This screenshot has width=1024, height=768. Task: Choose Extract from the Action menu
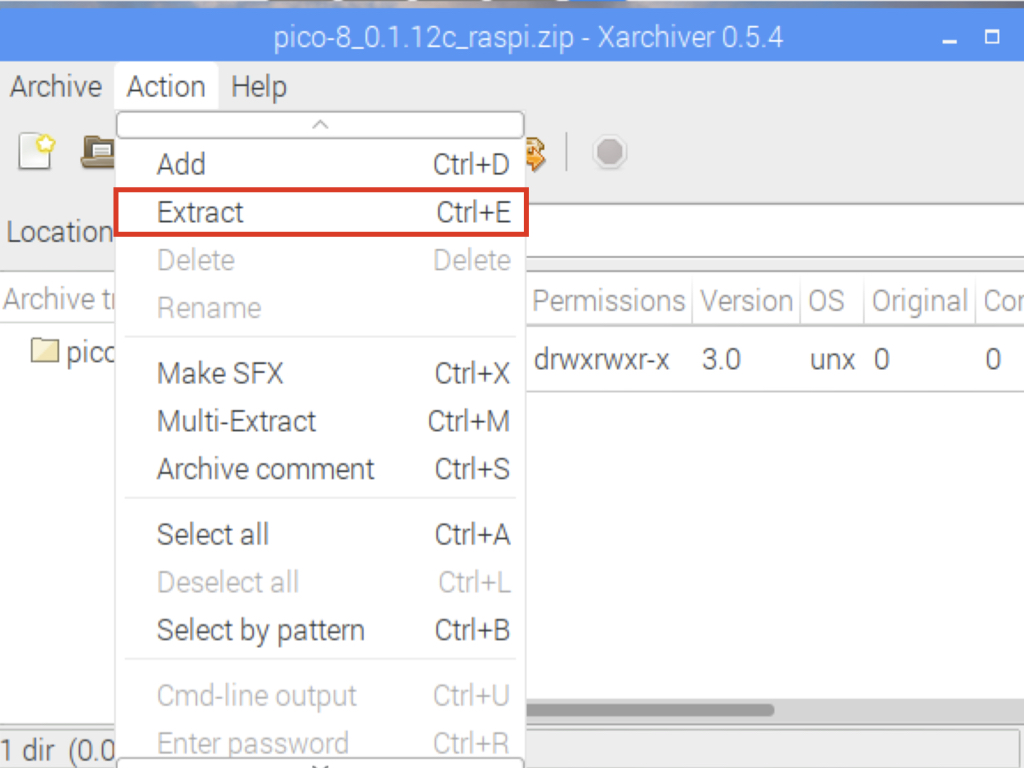click(321, 212)
